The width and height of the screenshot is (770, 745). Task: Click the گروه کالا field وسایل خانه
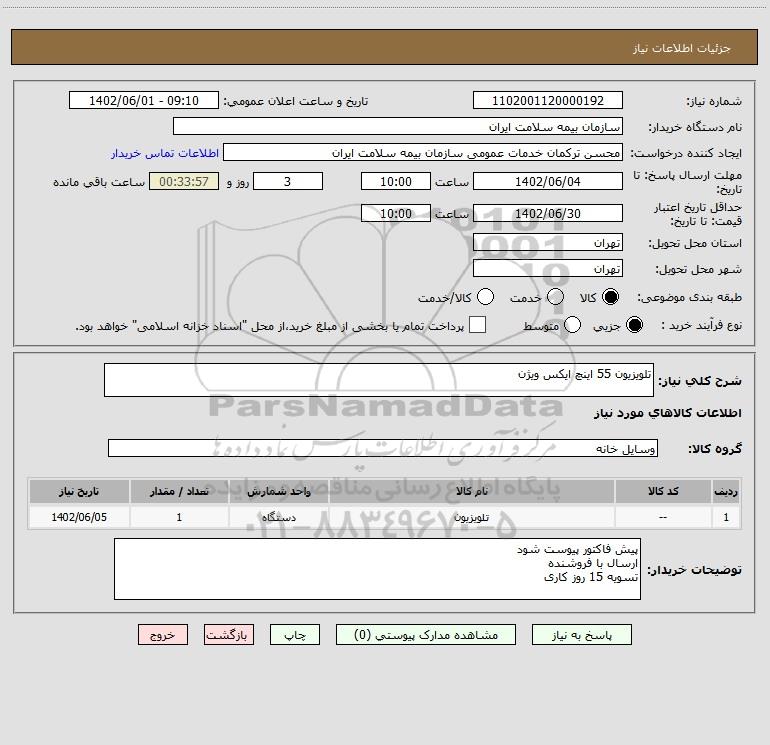pos(383,448)
